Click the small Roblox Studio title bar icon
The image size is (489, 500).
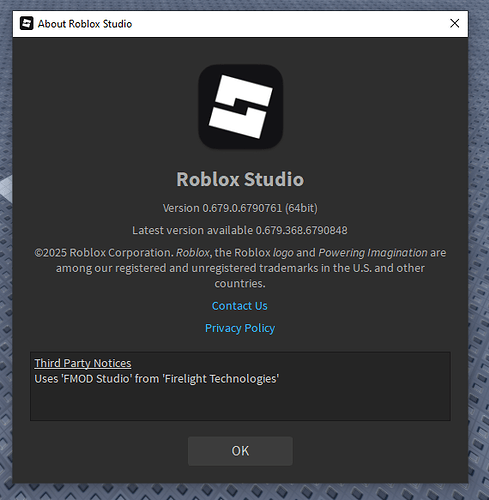(x=26, y=24)
